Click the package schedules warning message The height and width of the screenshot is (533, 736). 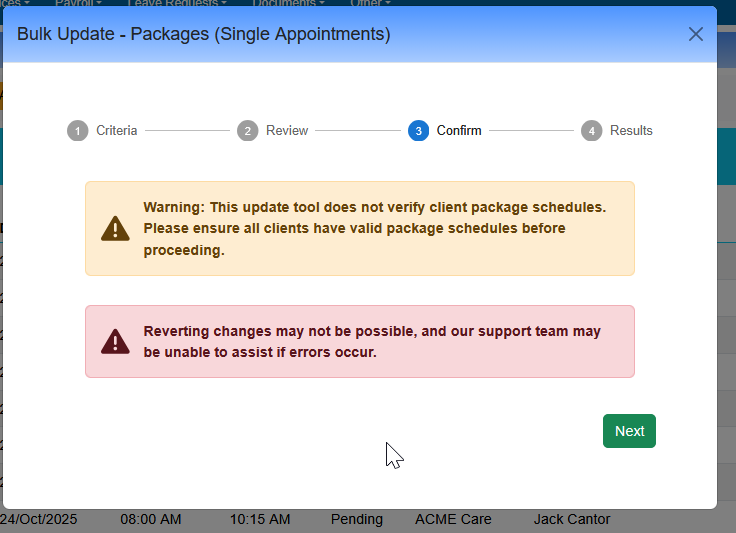(x=374, y=228)
